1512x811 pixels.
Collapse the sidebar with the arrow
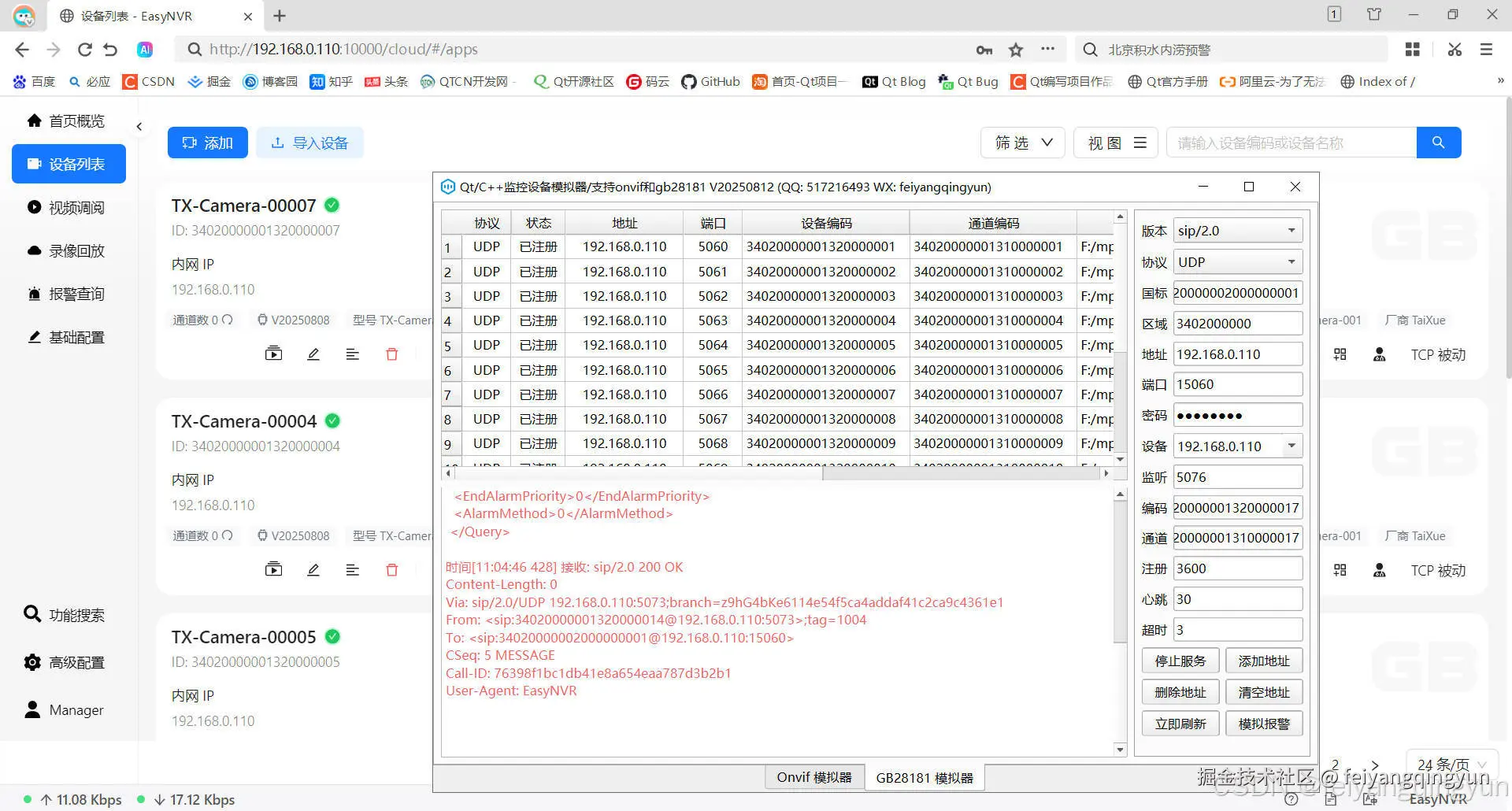click(139, 126)
